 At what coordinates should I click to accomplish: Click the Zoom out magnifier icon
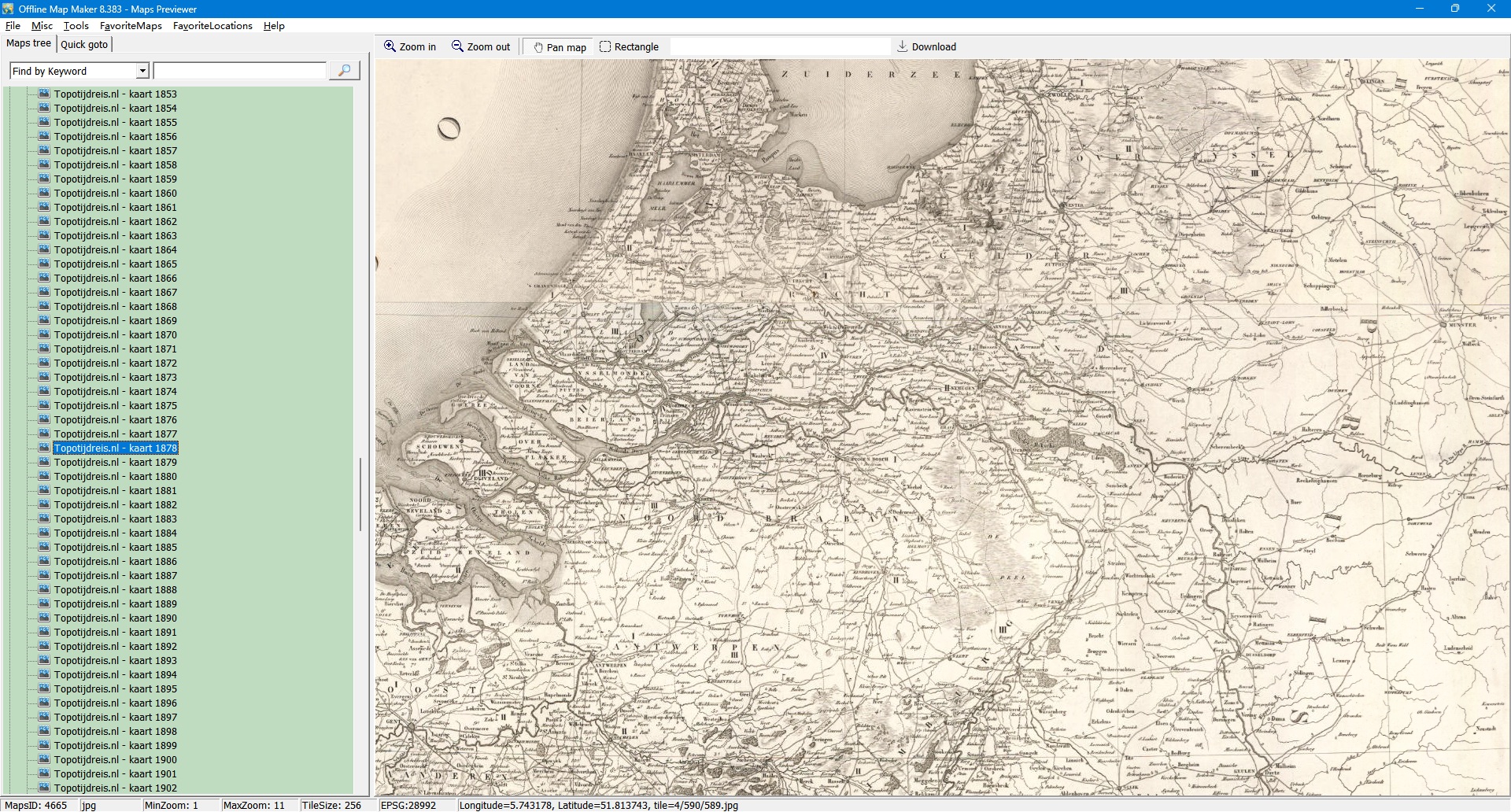[x=457, y=46]
